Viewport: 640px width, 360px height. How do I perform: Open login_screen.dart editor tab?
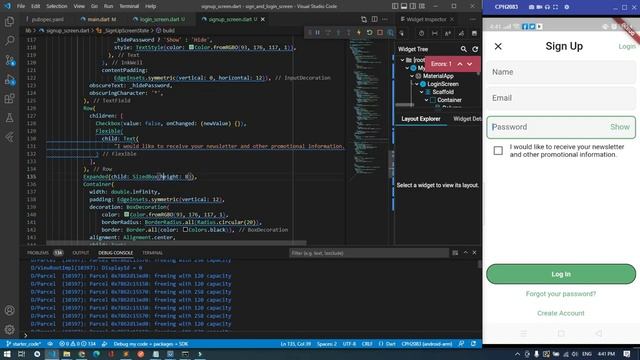(x=159, y=19)
